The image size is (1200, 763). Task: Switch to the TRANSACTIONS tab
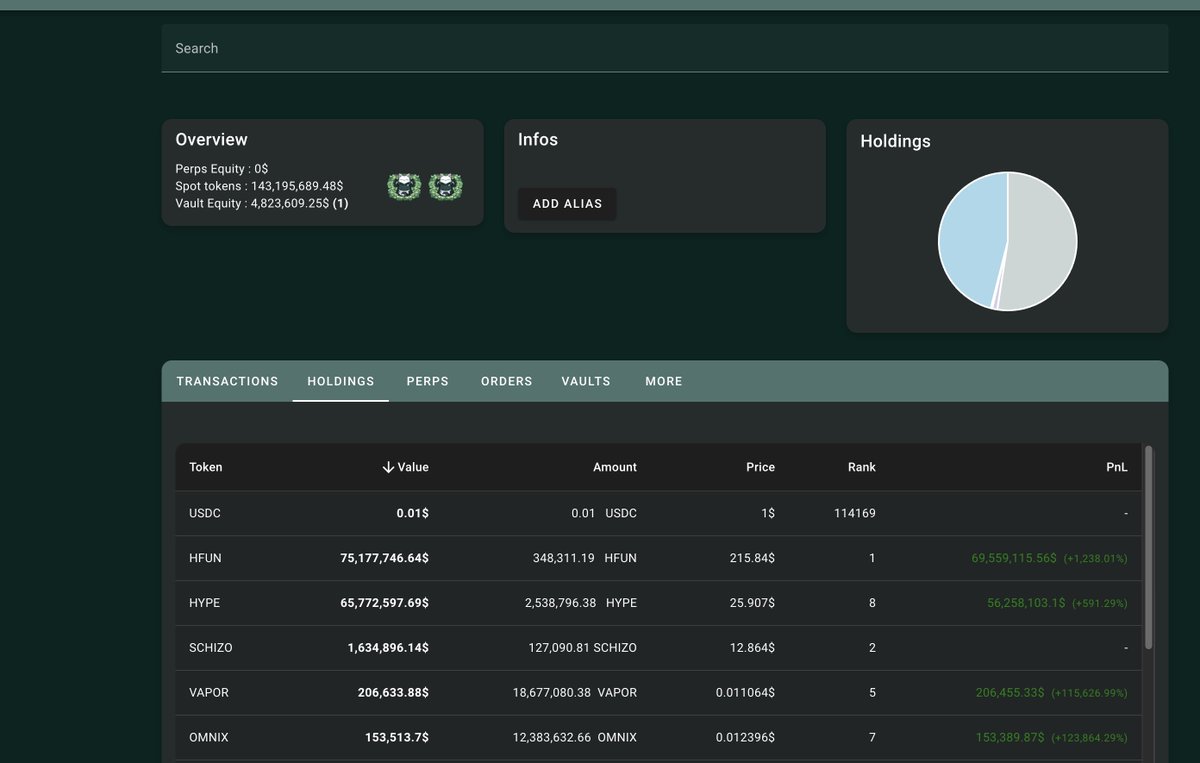click(227, 381)
